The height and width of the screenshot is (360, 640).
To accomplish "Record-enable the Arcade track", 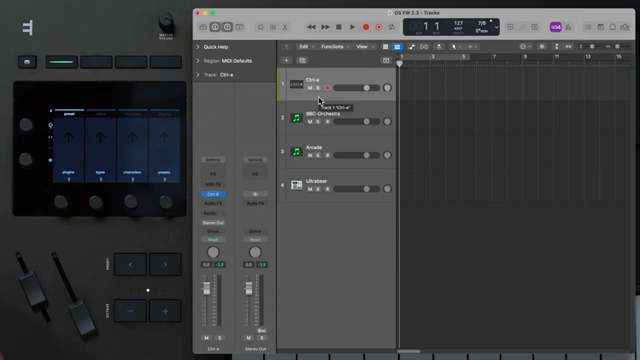I will pos(327,155).
